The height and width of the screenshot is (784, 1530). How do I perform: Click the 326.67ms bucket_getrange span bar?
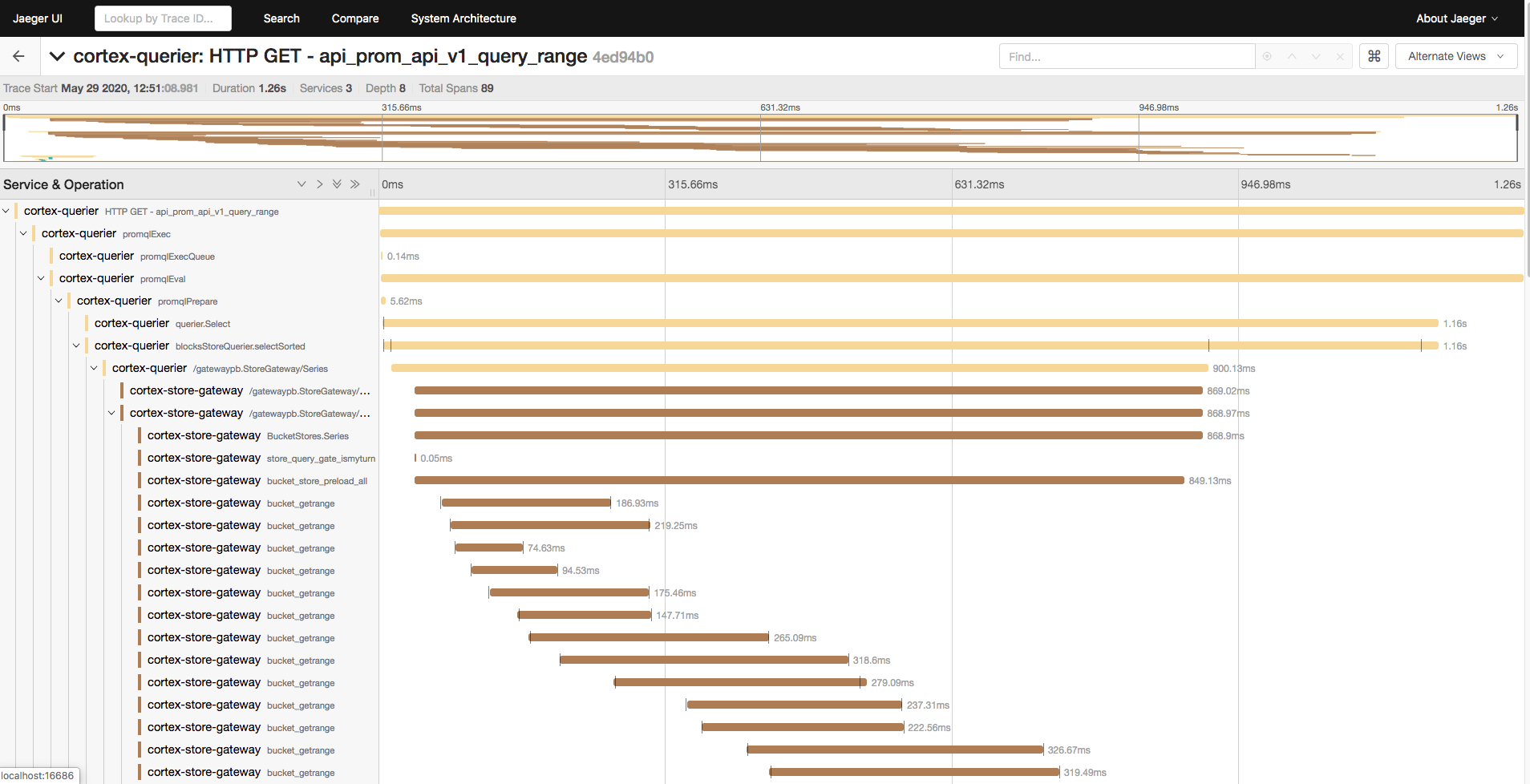pos(895,750)
